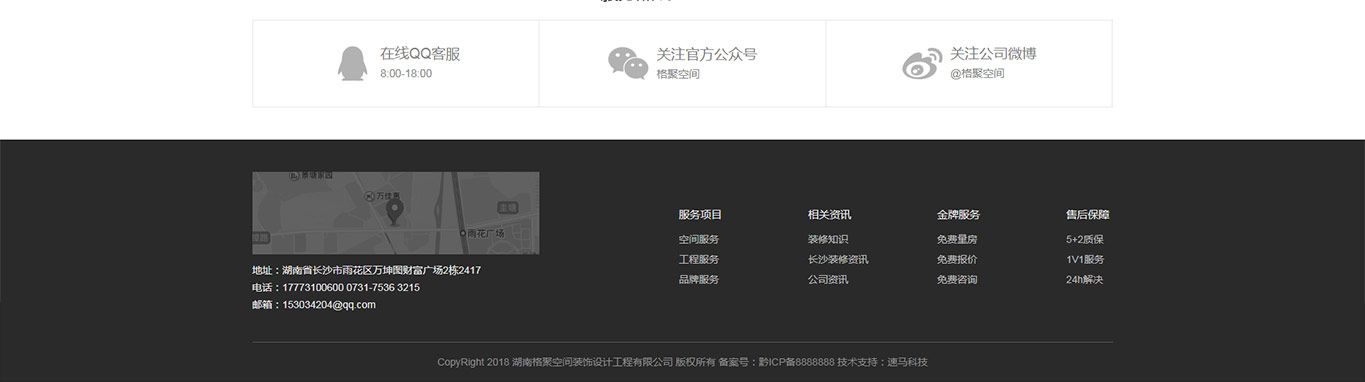Open 关注官方公众号 card
1365x382 pixels.
tap(682, 63)
